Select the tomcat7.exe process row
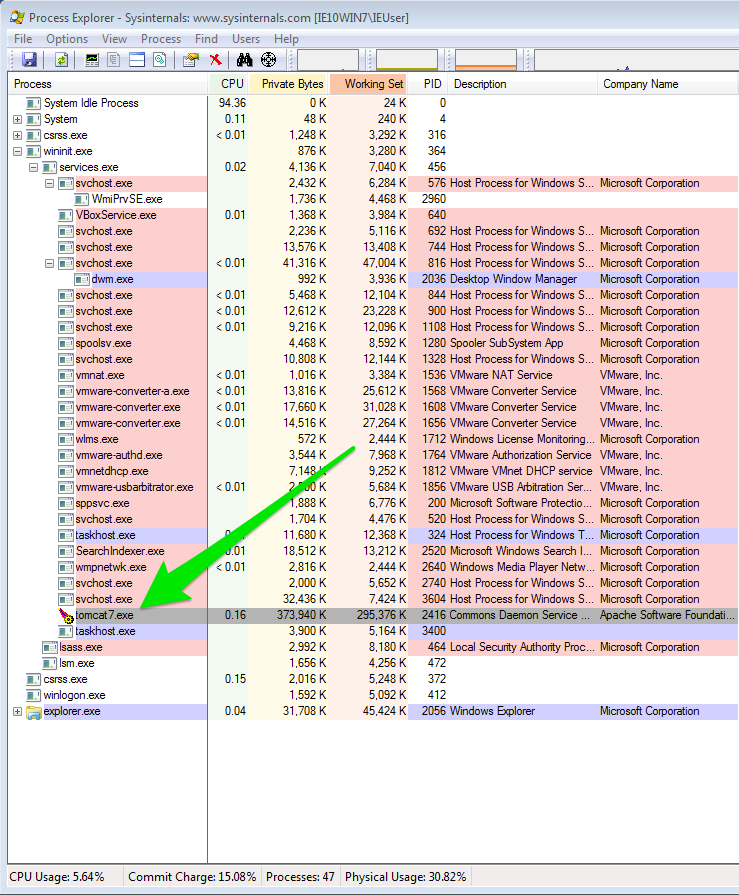 coord(373,615)
